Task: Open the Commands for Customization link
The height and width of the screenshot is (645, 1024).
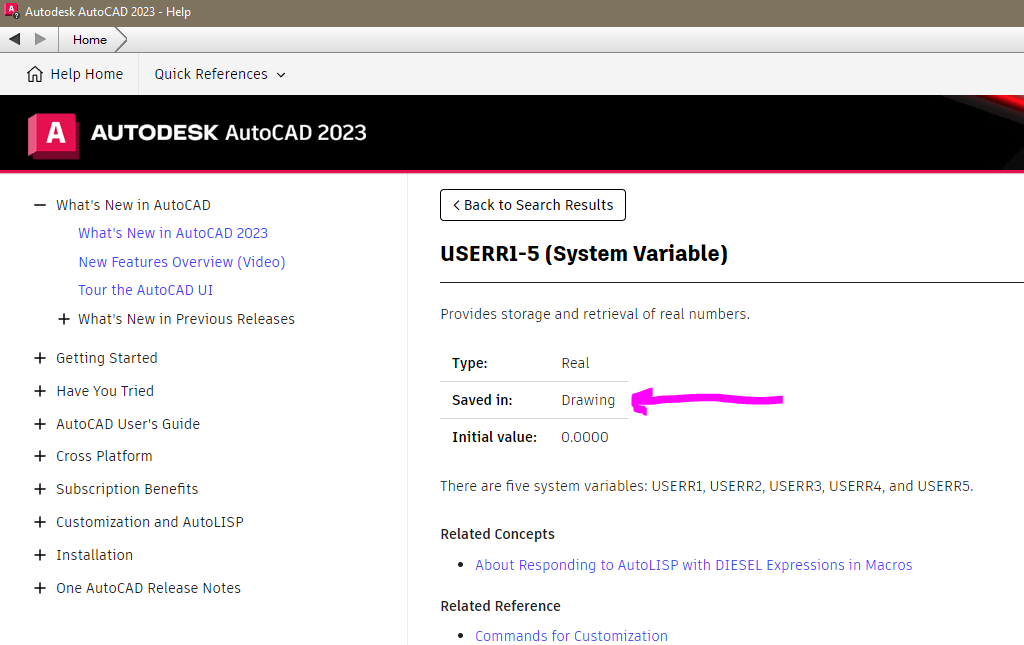Action: click(571, 636)
